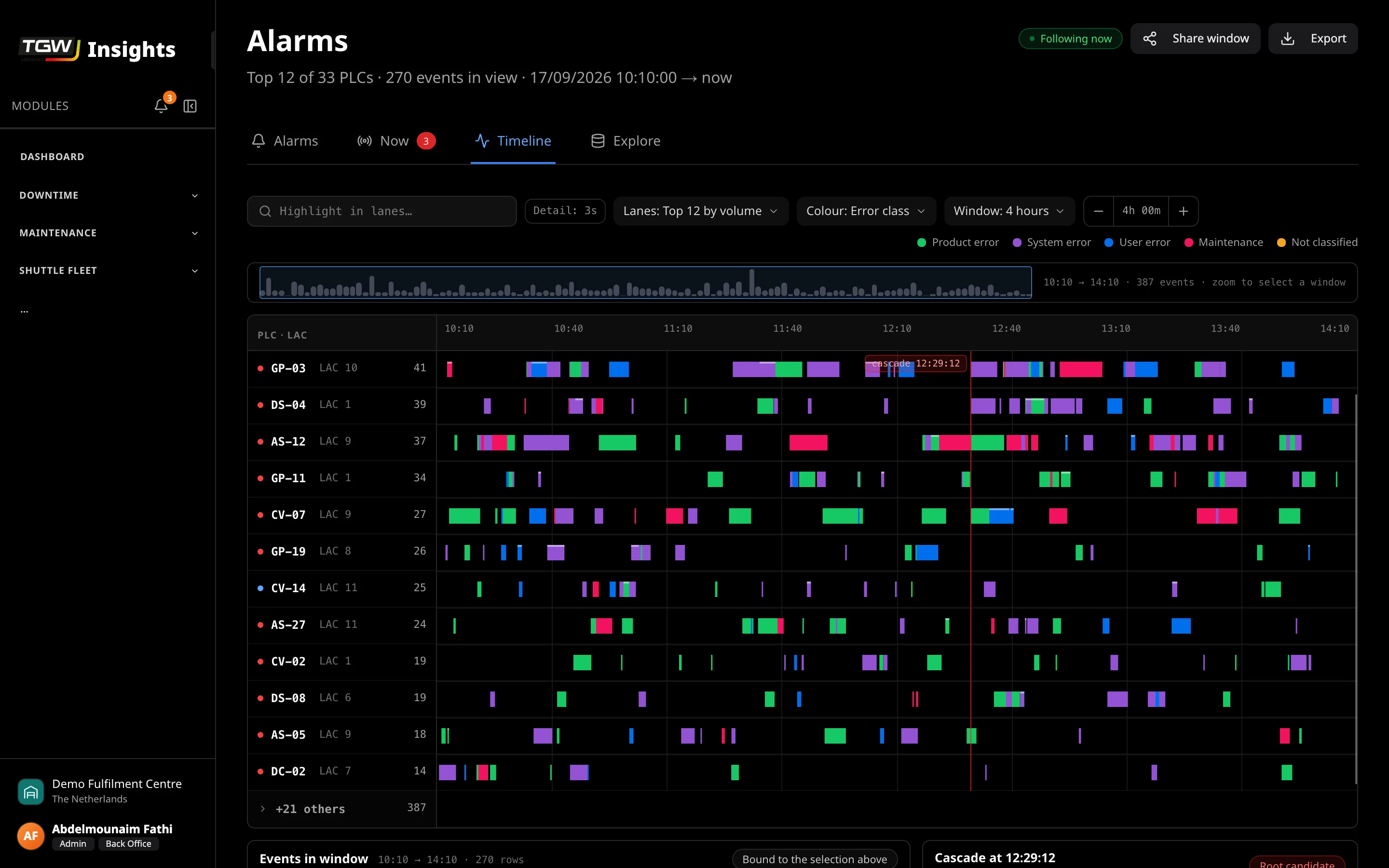The height and width of the screenshot is (868, 1389).
Task: Click the blue status dot for CV-14
Action: 260,588
